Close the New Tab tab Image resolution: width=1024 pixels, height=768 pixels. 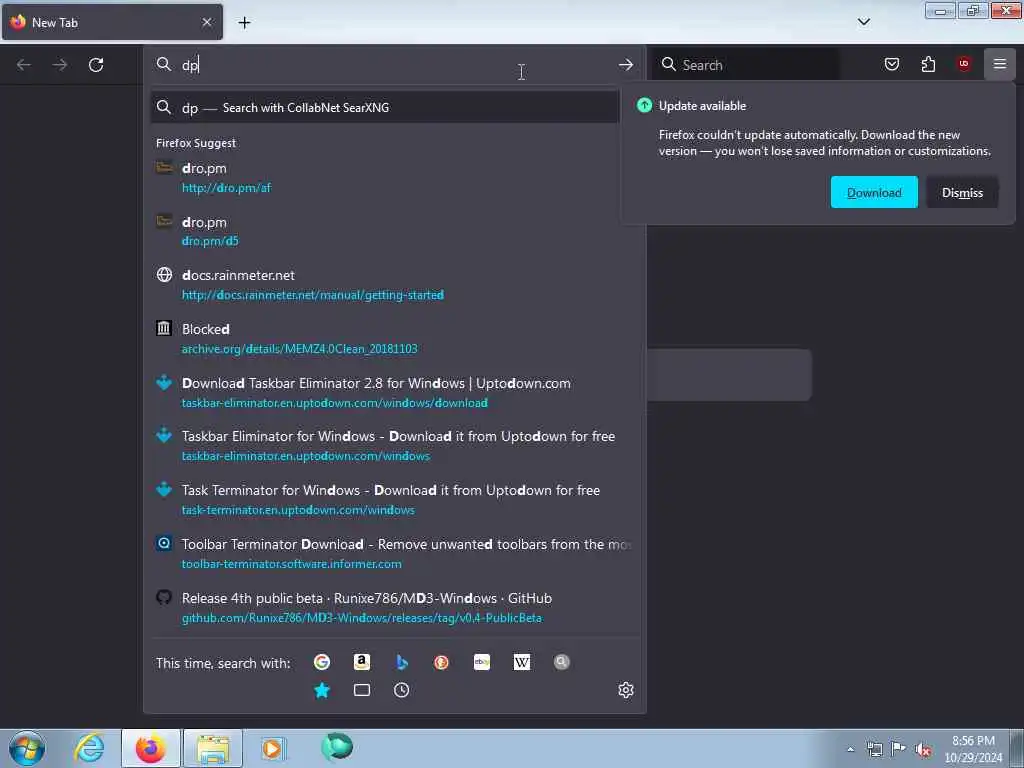207,22
